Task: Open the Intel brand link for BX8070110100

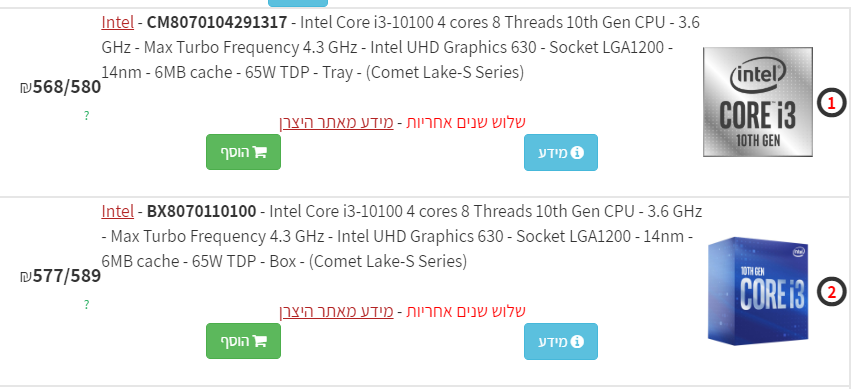Action: click(x=117, y=211)
